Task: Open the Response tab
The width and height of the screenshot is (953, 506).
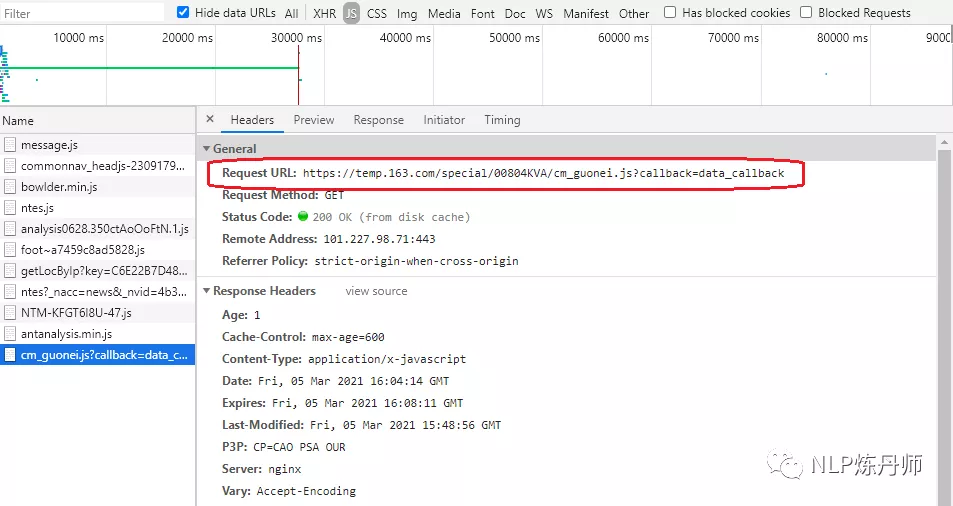Action: click(x=379, y=120)
